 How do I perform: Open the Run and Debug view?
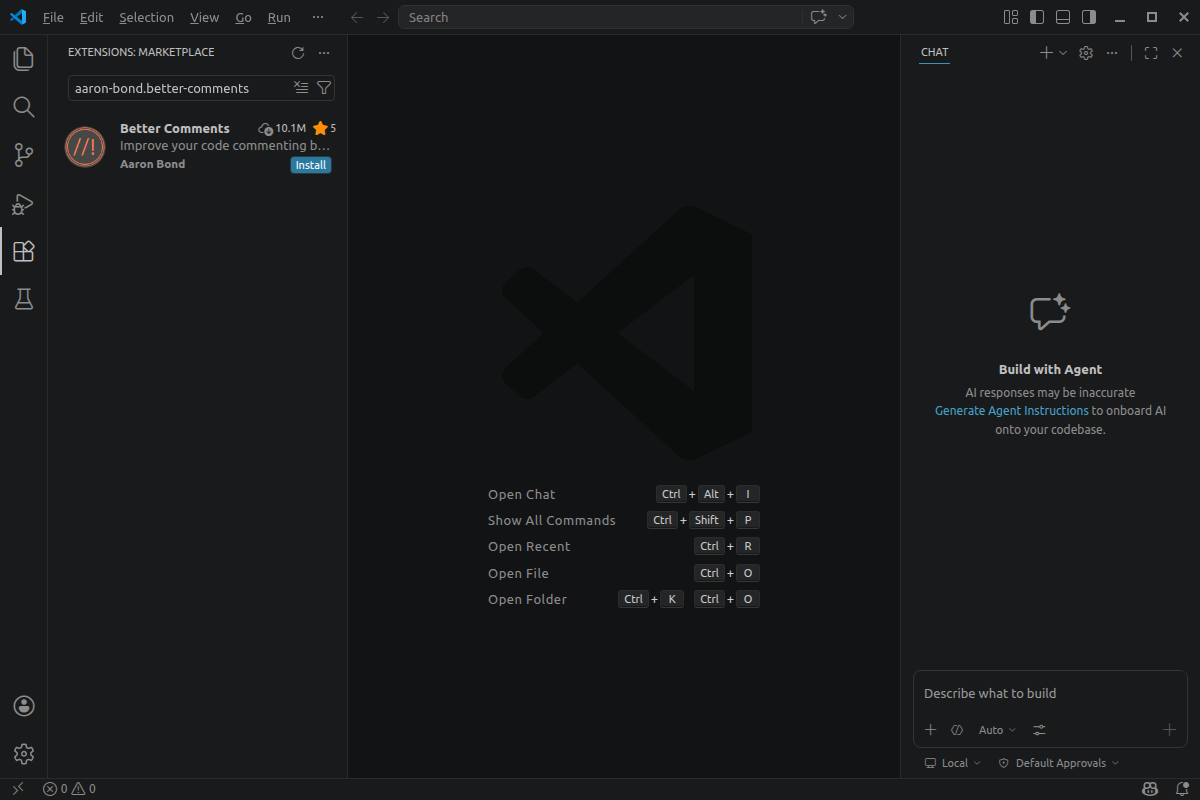[x=23, y=203]
